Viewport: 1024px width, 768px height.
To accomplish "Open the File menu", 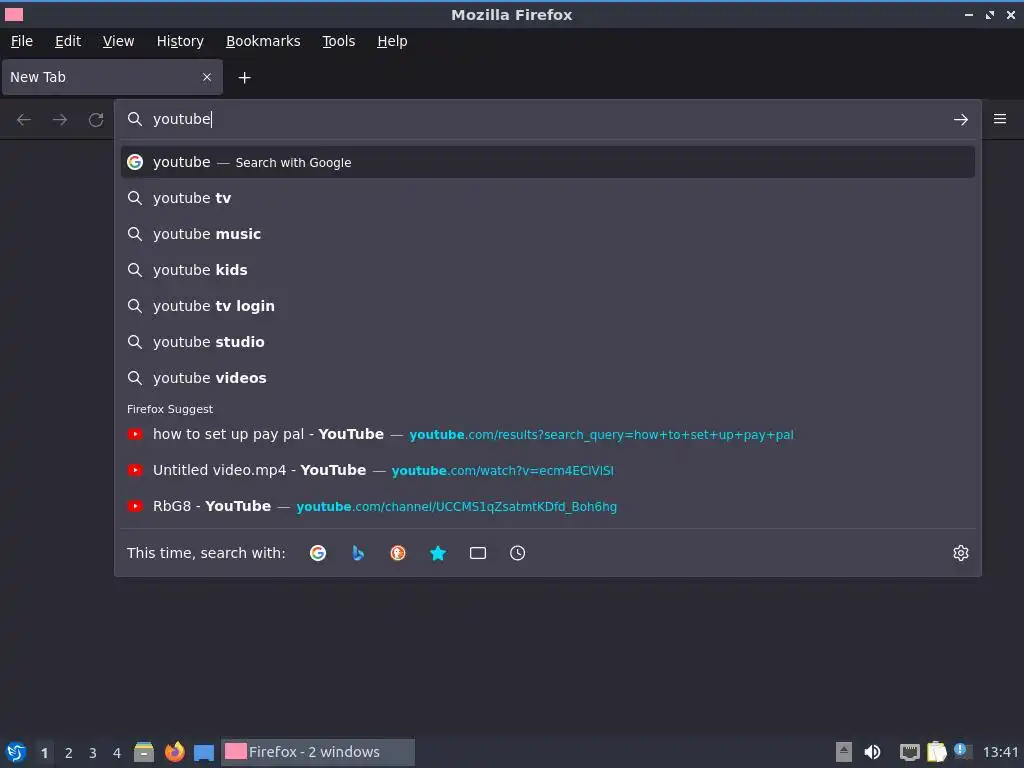I will tap(22, 41).
